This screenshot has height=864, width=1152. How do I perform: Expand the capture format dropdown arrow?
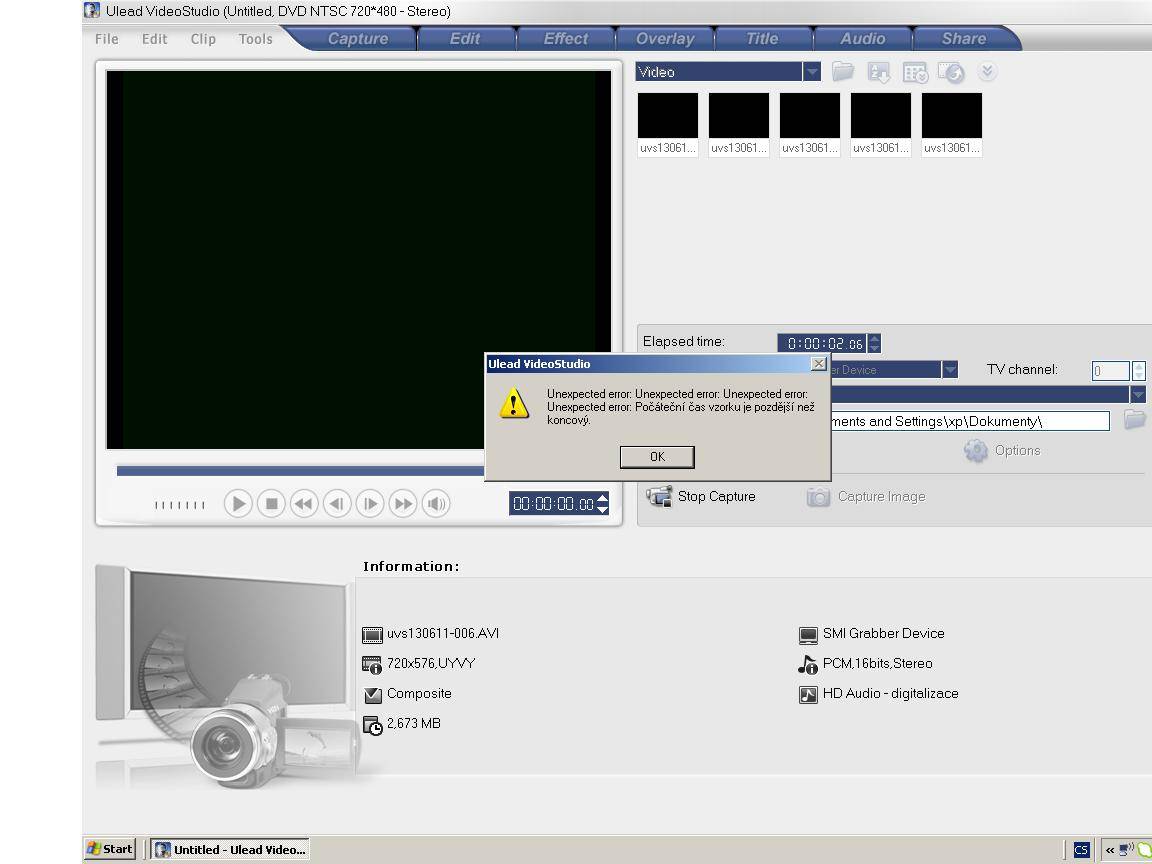pyautogui.click(x=1137, y=395)
